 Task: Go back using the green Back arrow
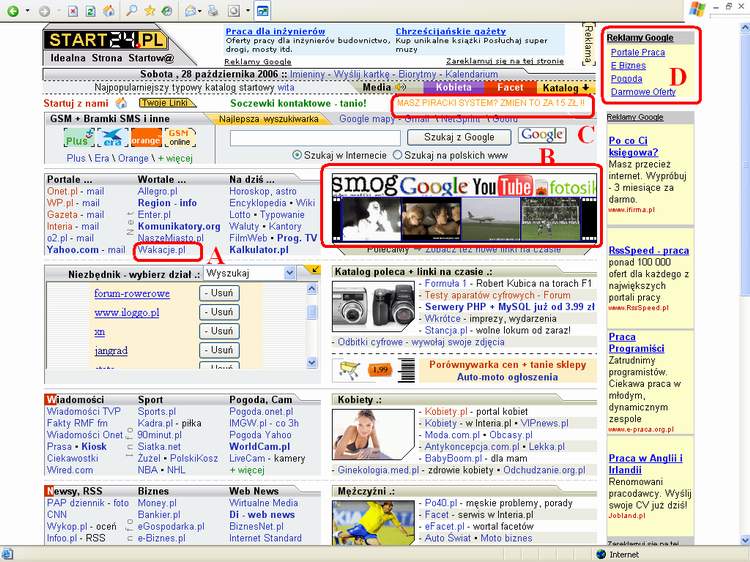pos(13,11)
